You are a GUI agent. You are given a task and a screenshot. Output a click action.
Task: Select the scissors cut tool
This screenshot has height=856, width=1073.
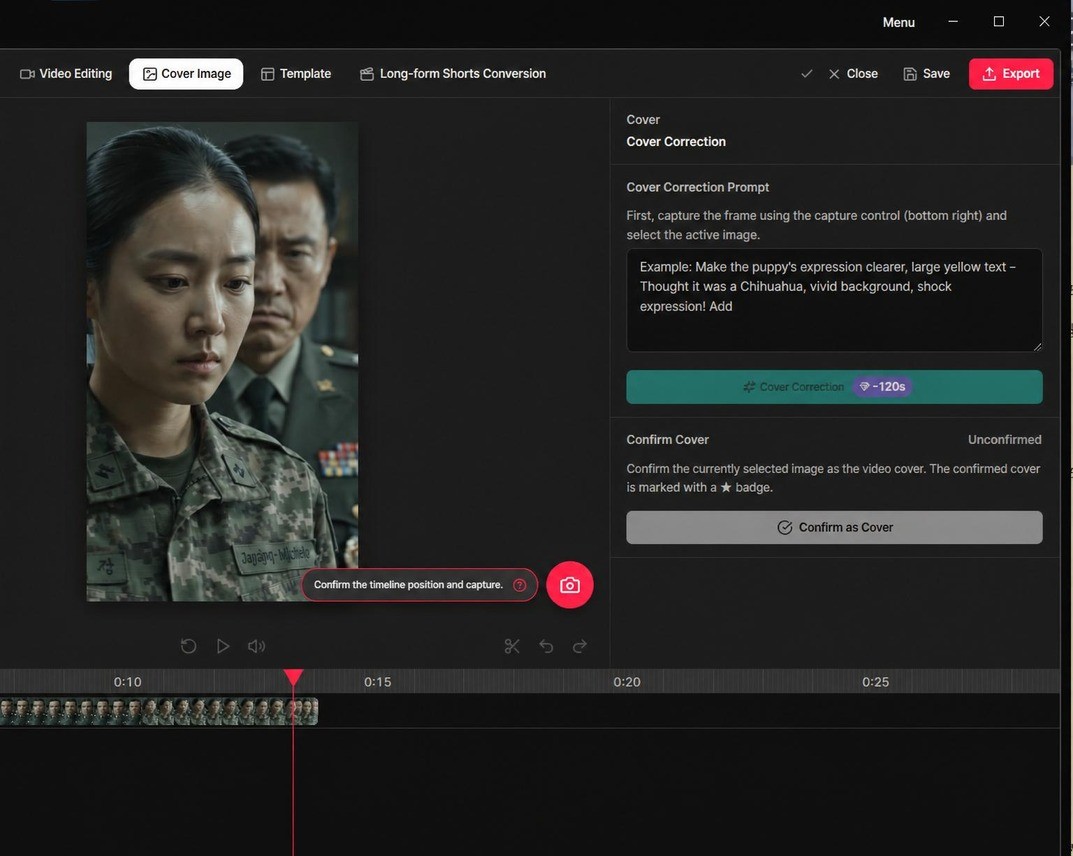(512, 646)
